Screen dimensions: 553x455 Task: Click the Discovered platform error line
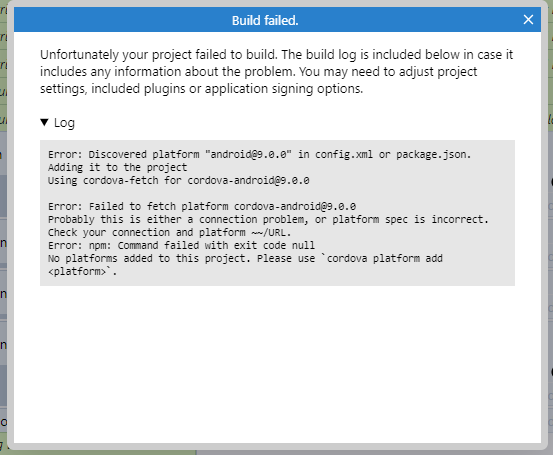260,154
